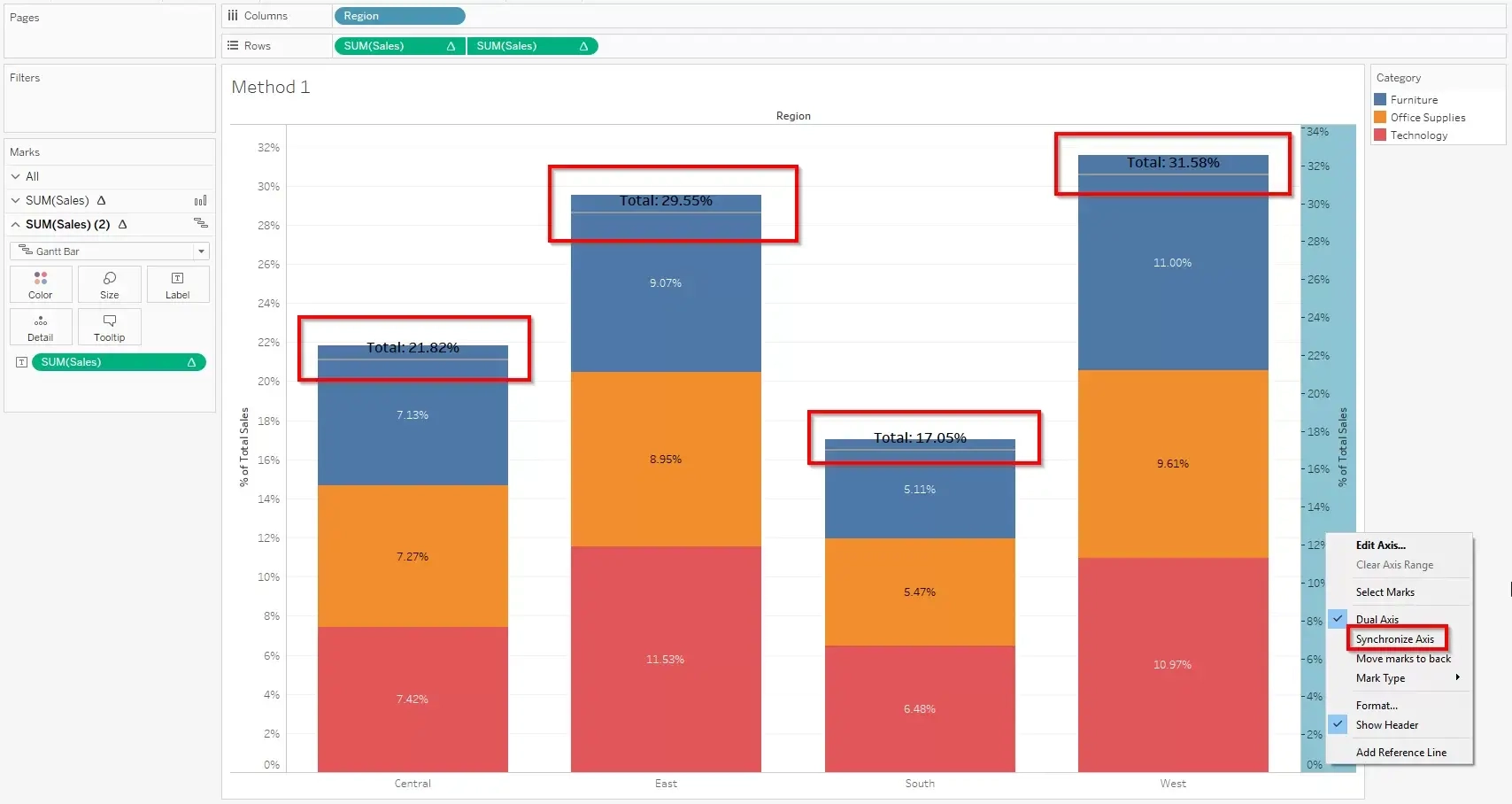Select the Region pill on the Columns shelf
The height and width of the screenshot is (804, 1512).
pyautogui.click(x=398, y=15)
